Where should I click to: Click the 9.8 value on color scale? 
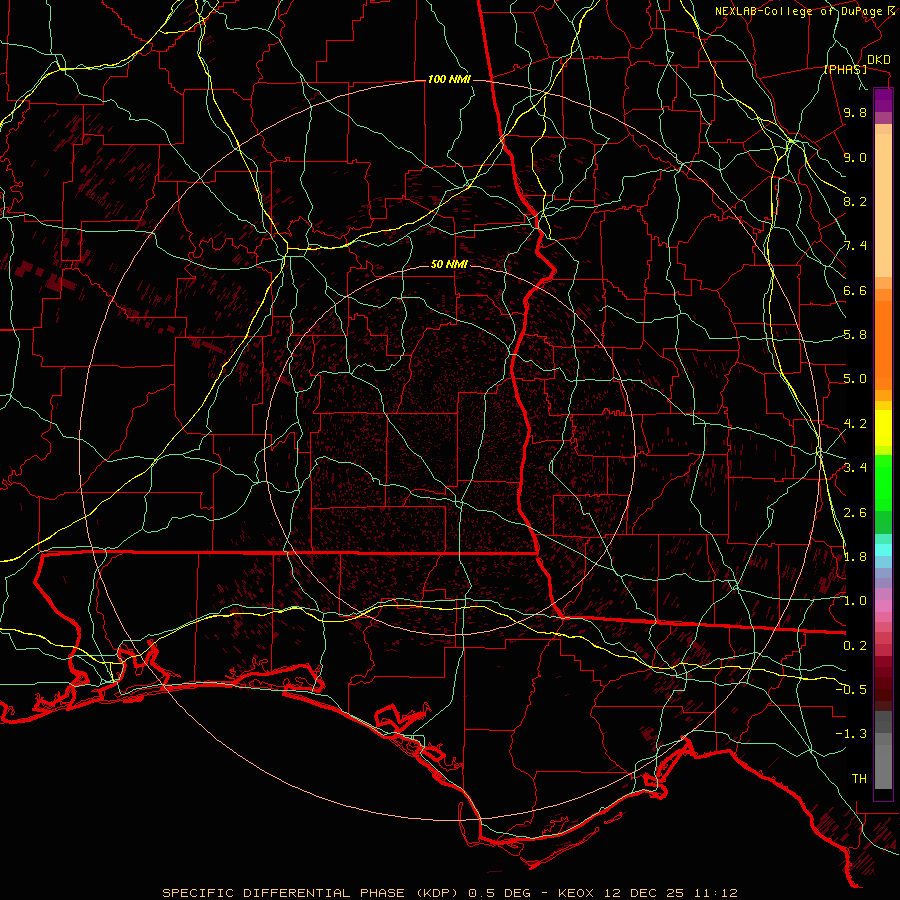pos(855,112)
